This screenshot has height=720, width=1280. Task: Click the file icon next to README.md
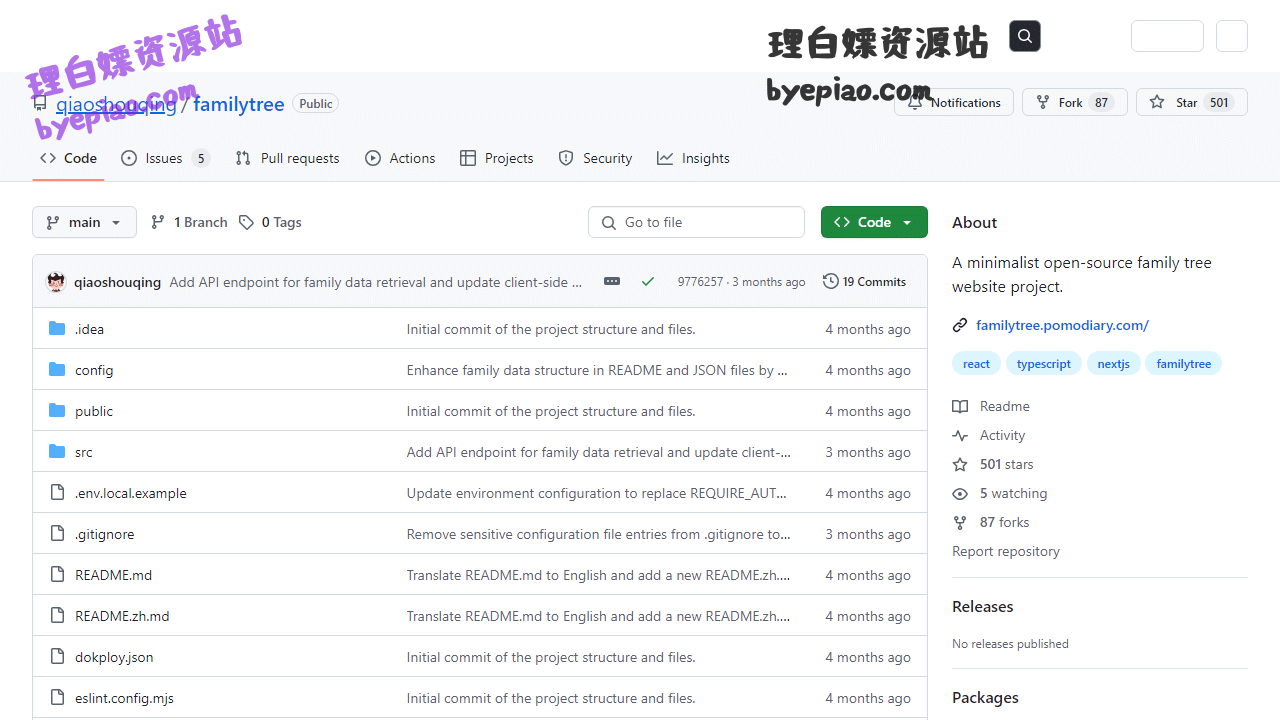tap(57, 575)
